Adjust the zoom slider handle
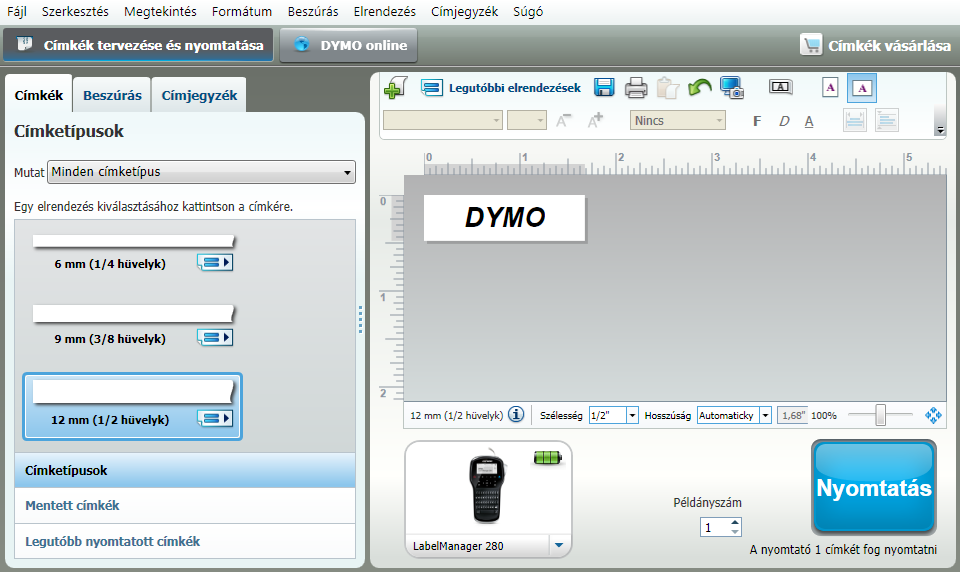This screenshot has height=572, width=960. pyautogui.click(x=880, y=415)
